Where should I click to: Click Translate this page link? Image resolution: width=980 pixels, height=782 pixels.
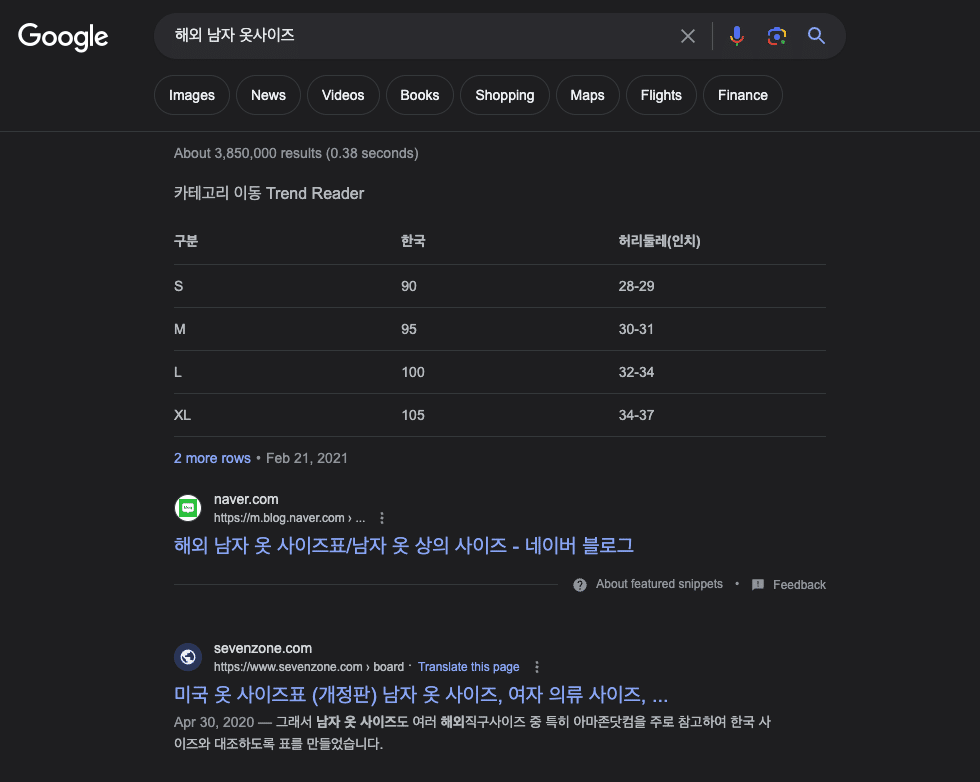469,667
